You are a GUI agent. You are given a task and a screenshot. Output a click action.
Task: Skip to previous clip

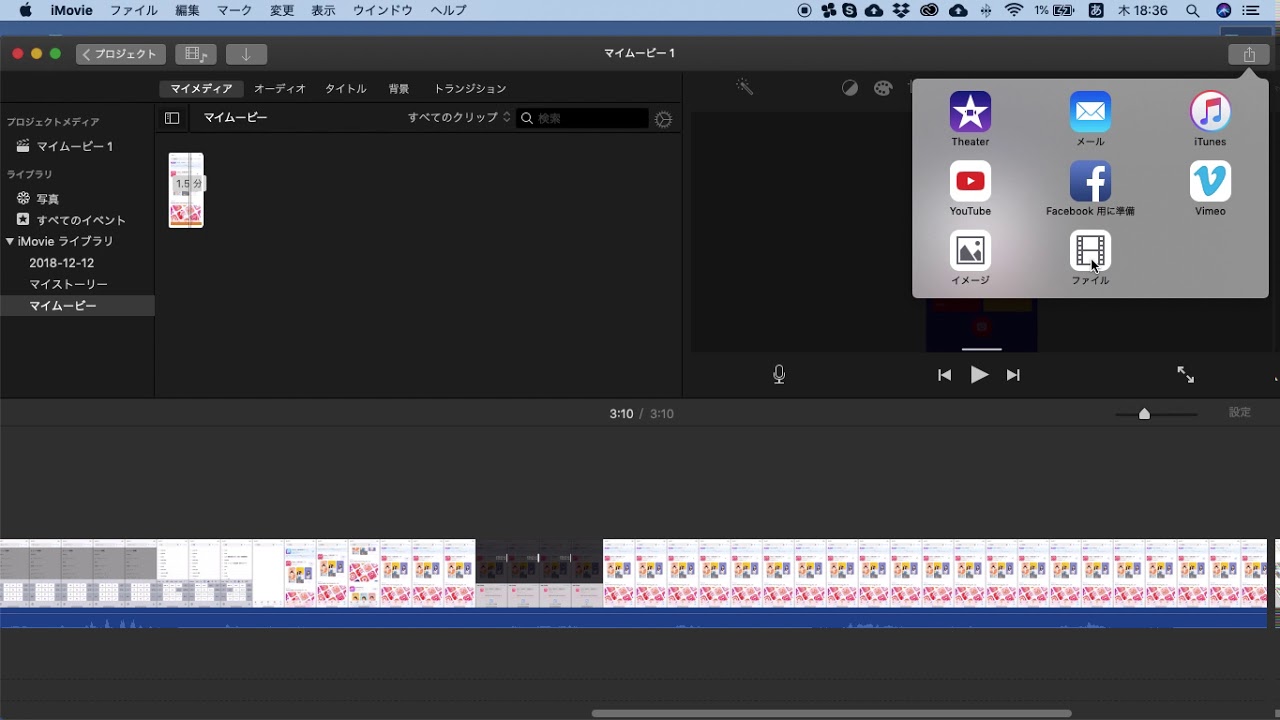coord(944,375)
